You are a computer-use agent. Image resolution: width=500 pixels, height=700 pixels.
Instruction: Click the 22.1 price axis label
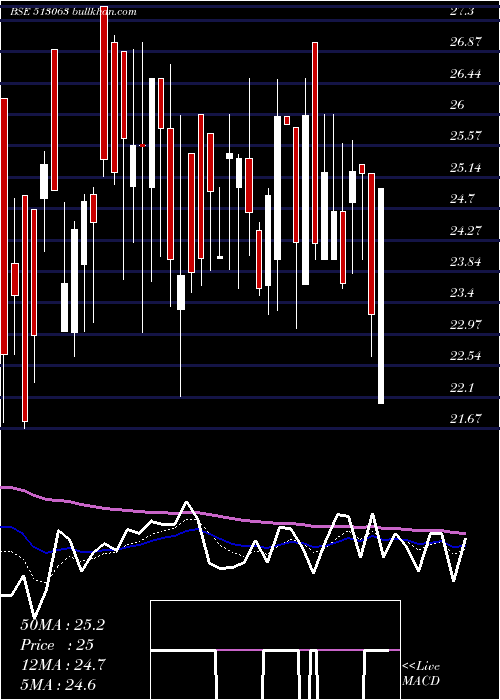tap(462, 388)
